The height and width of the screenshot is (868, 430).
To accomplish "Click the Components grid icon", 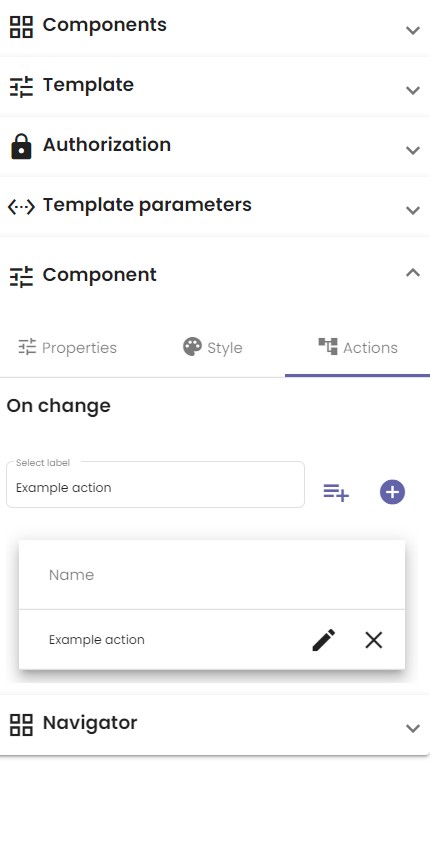I will [21, 26].
